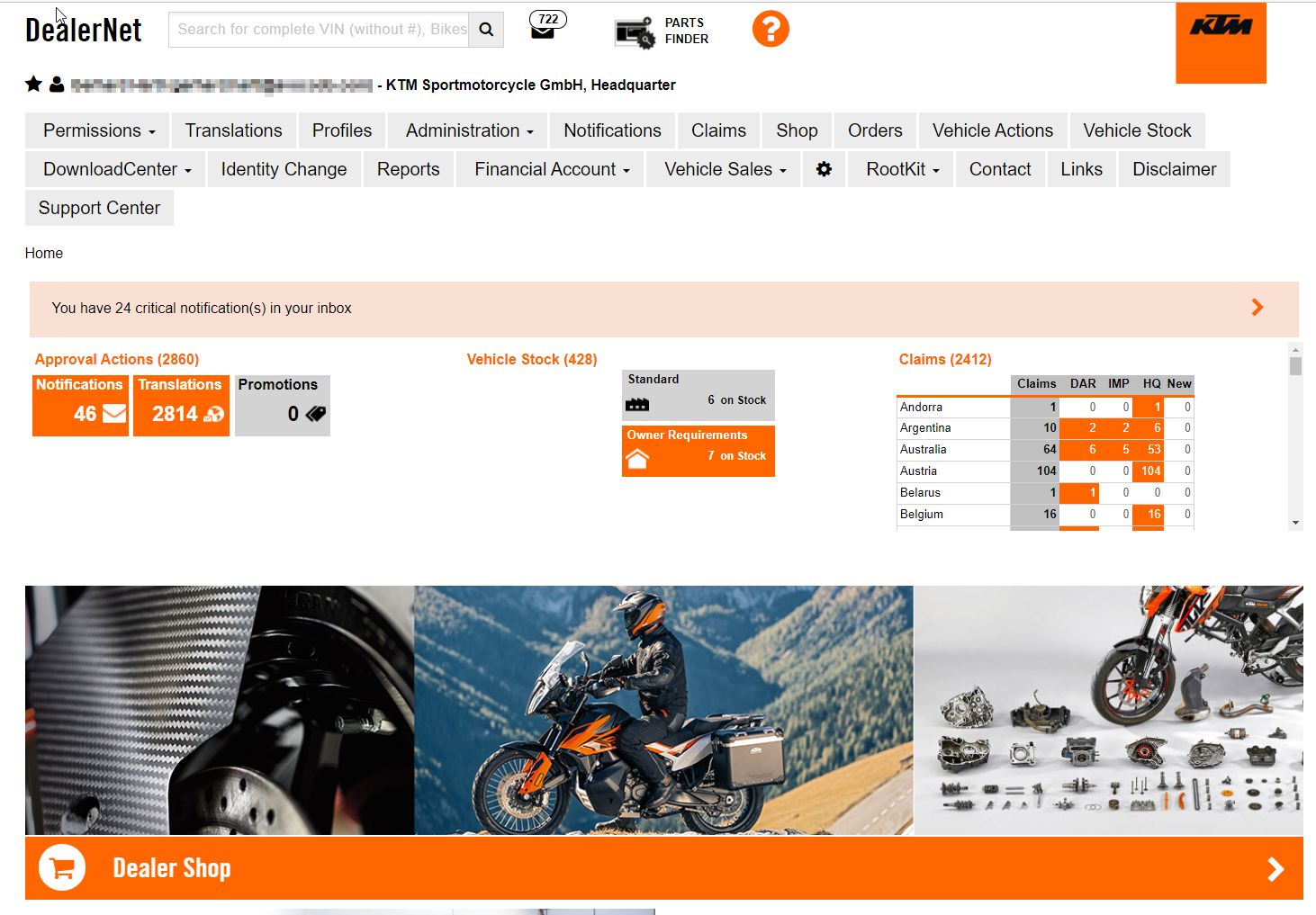Go to Notifications in the menu bar
1316x915 pixels.
coord(612,130)
